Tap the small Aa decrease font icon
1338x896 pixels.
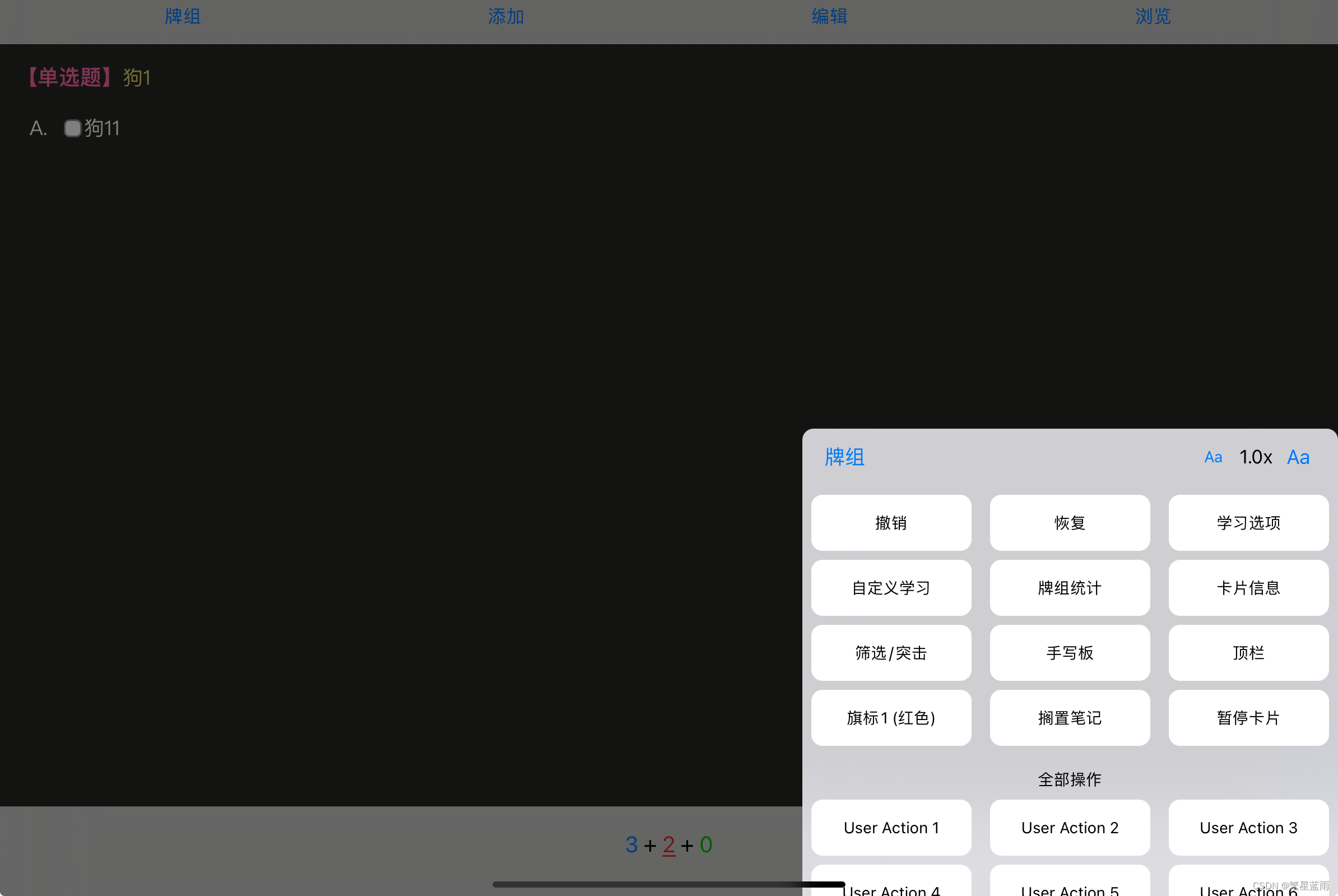[1212, 457]
